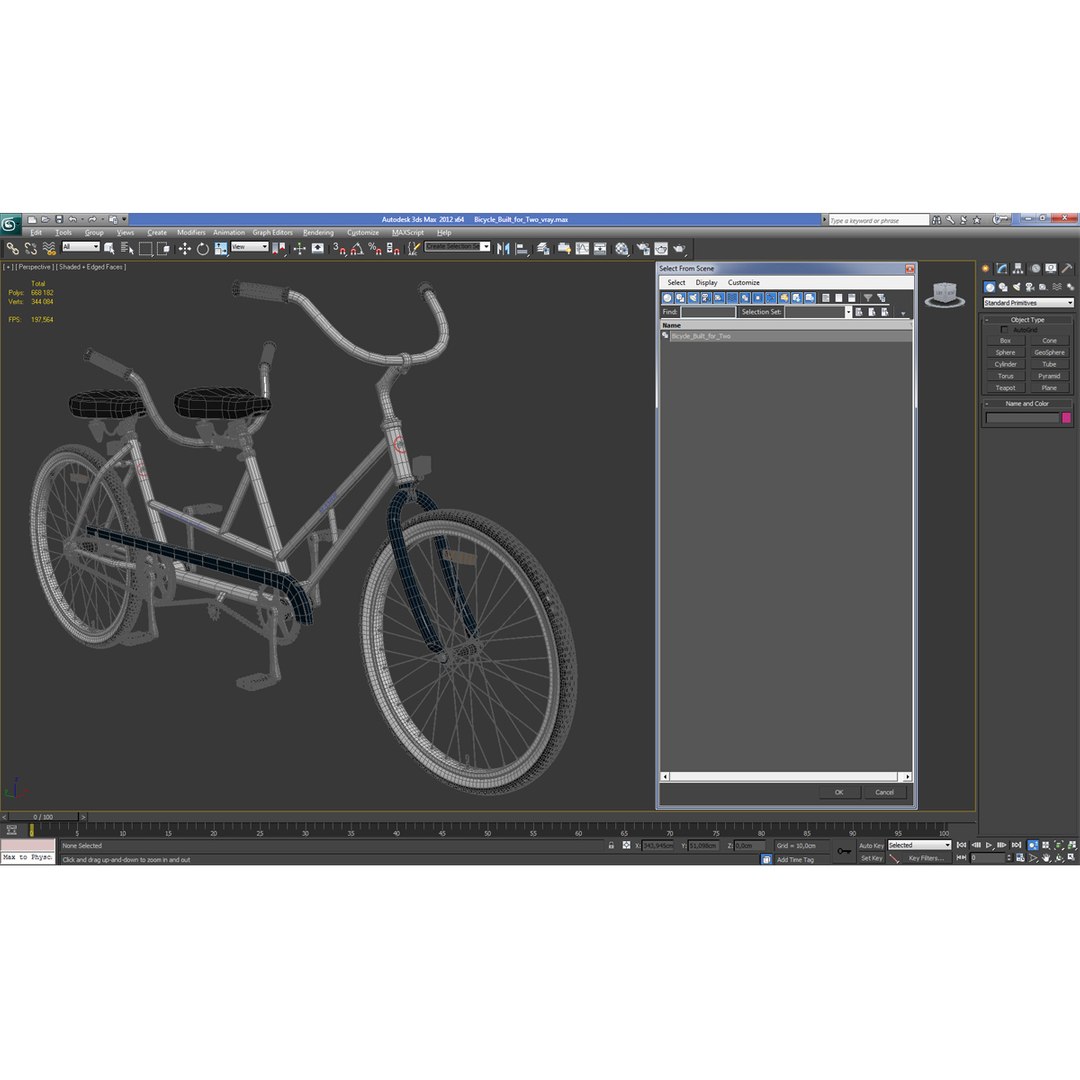Viewport: 1080px width, 1080px height.
Task: Open the selection filter All dropdown
Action: coord(81,247)
